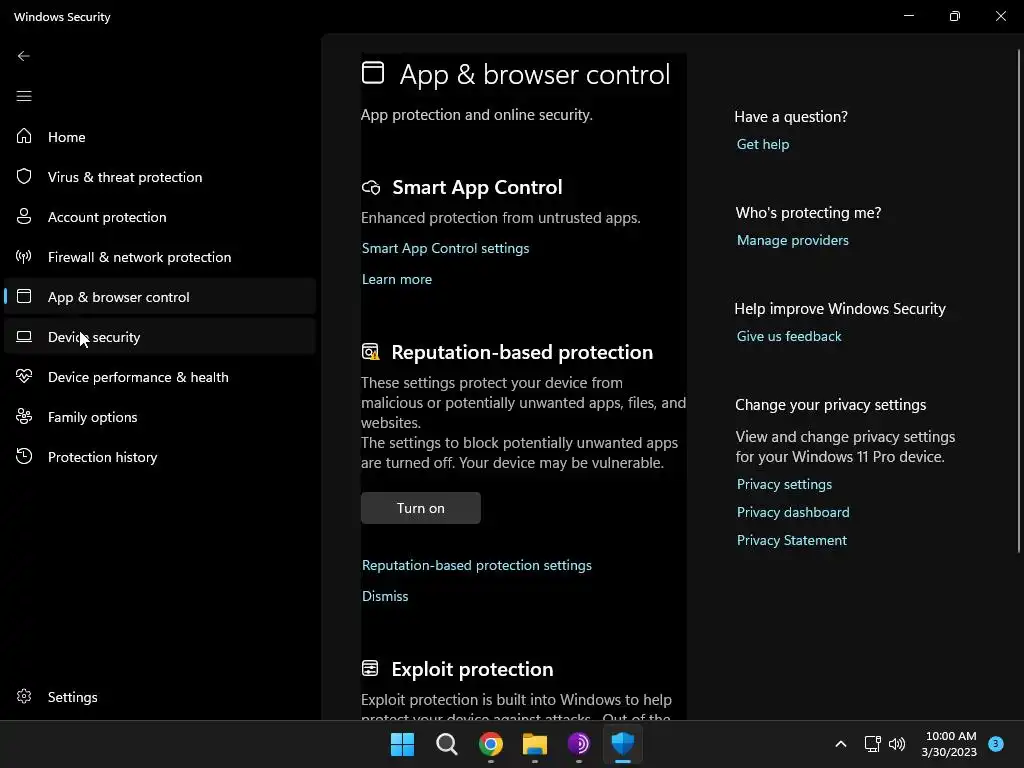Viewport: 1024px width, 768px height.
Task: Click the back arrow icon
Action: pos(24,56)
